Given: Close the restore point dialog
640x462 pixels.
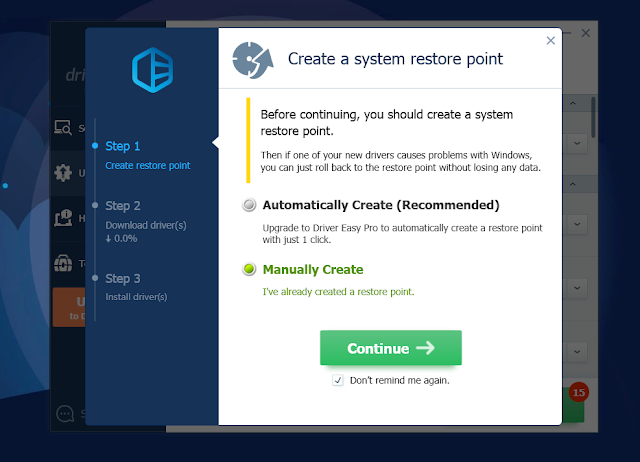Looking at the screenshot, I should pos(551,40).
